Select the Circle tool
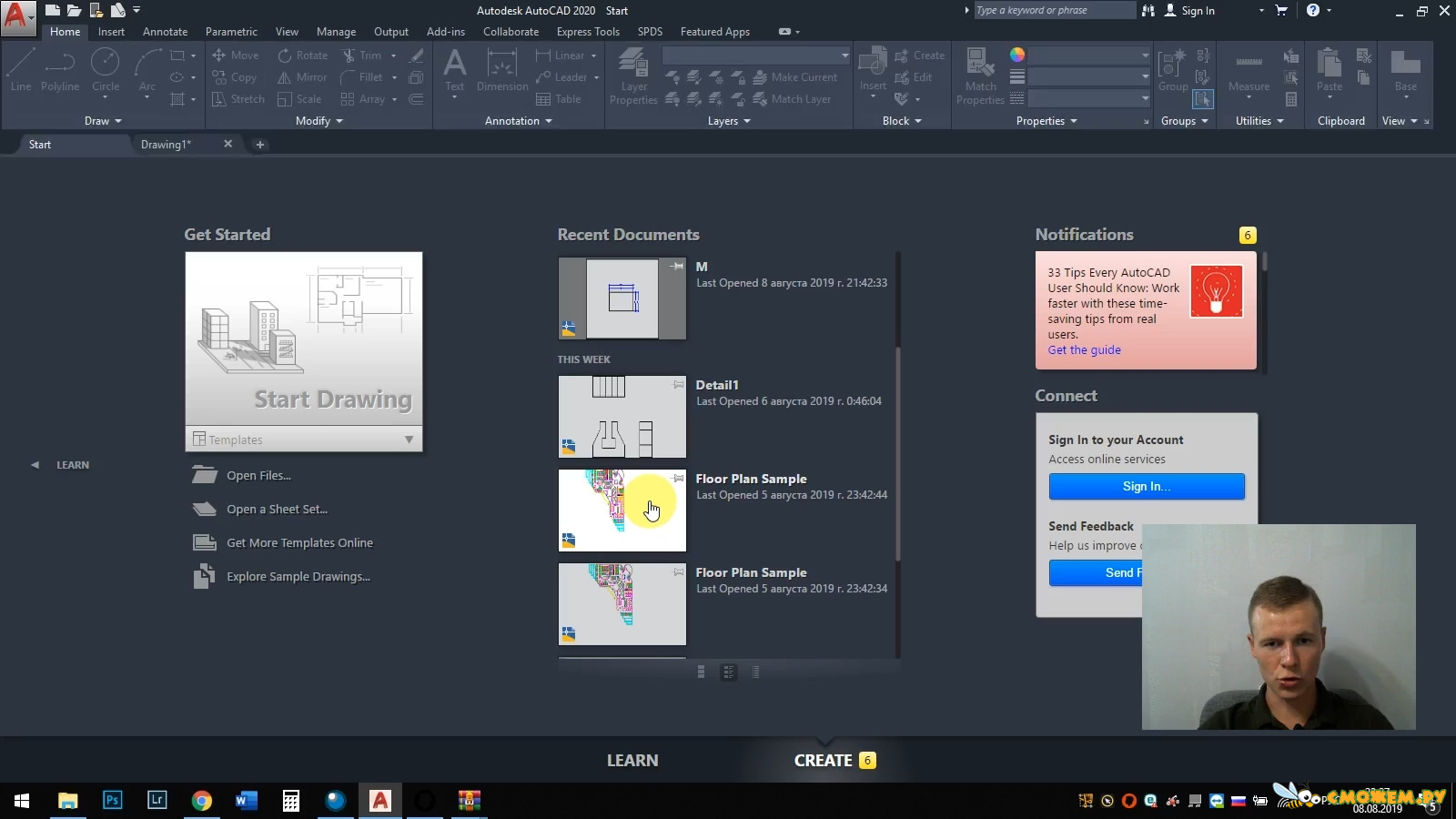 click(106, 71)
